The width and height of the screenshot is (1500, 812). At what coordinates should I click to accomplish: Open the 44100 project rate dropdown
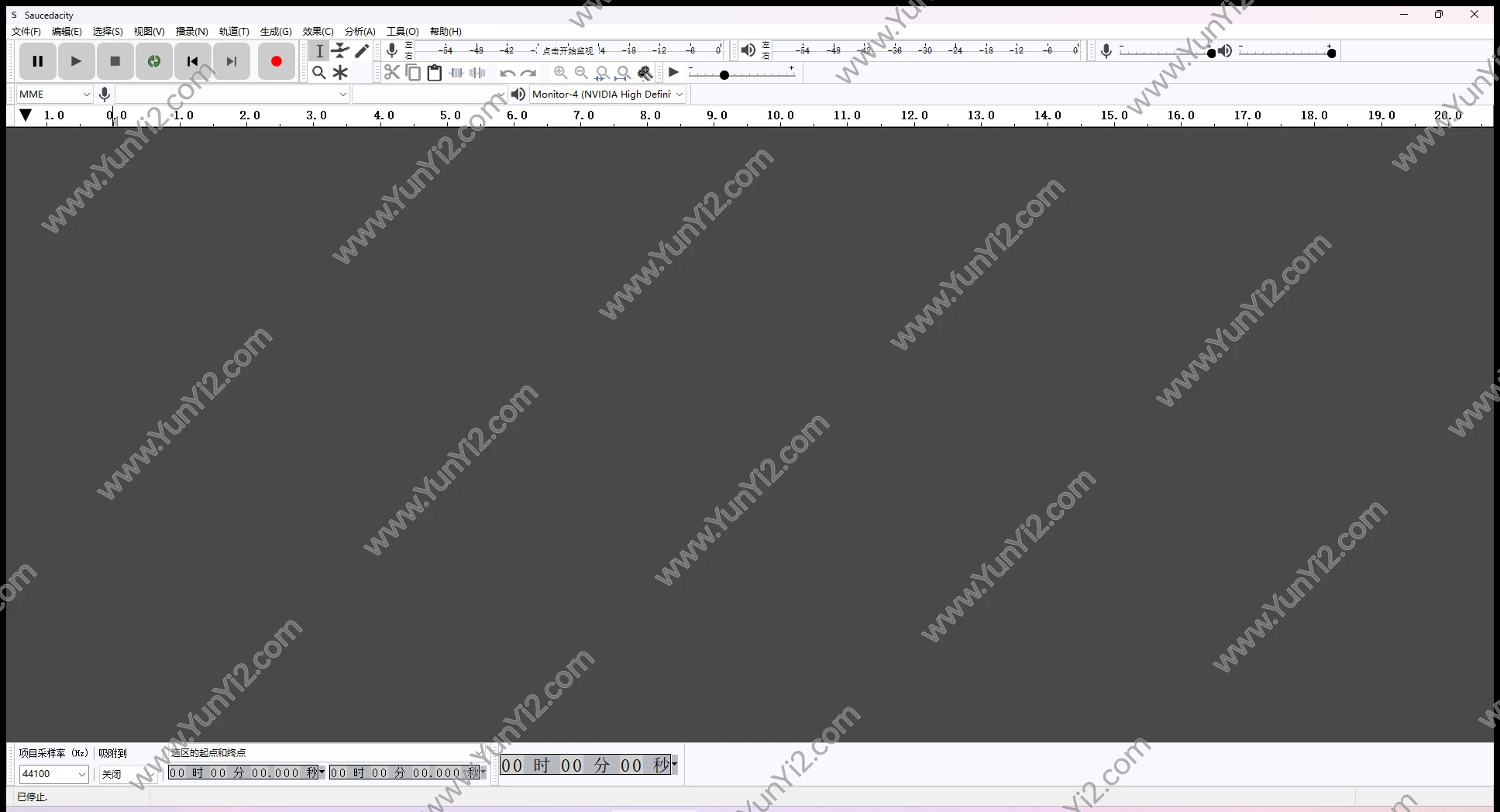pos(53,773)
